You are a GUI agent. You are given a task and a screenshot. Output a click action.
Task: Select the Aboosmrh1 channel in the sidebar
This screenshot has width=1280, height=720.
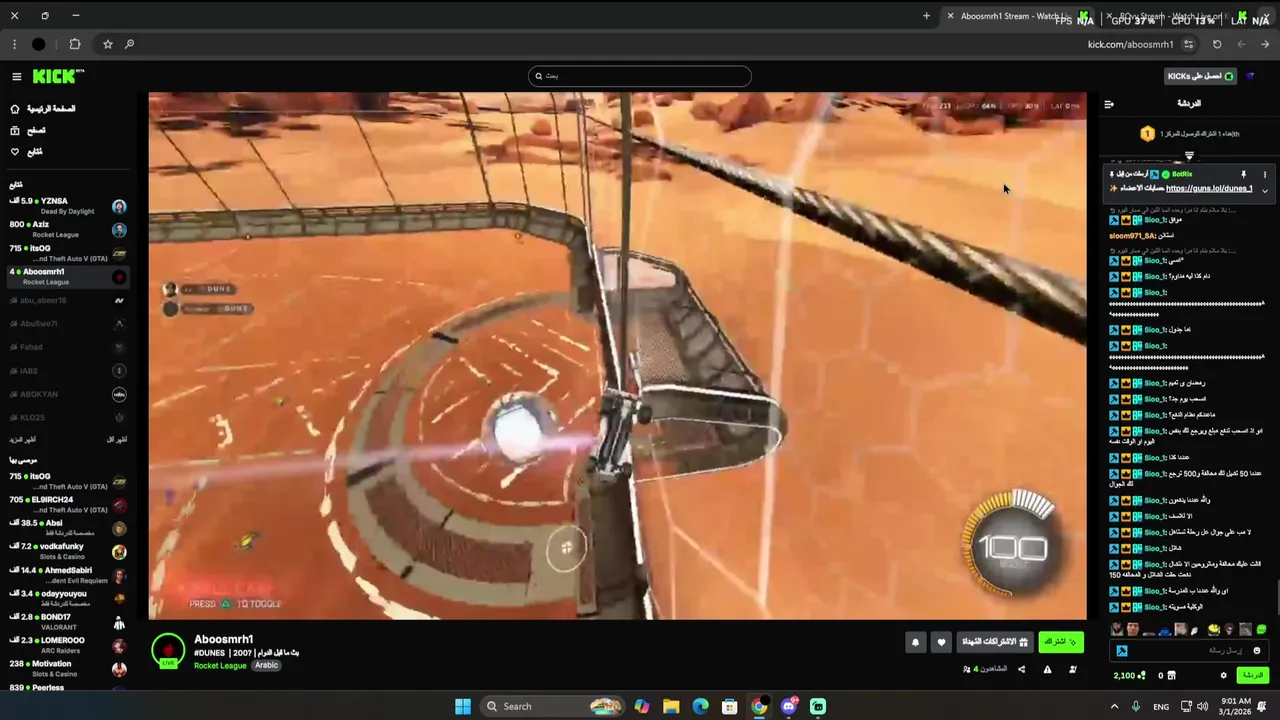click(68, 276)
